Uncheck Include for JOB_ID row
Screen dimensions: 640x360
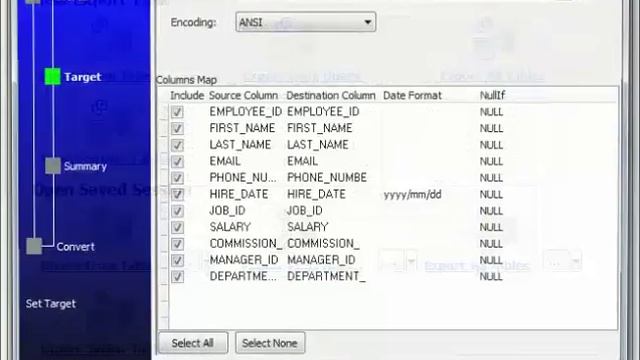pos(177,211)
